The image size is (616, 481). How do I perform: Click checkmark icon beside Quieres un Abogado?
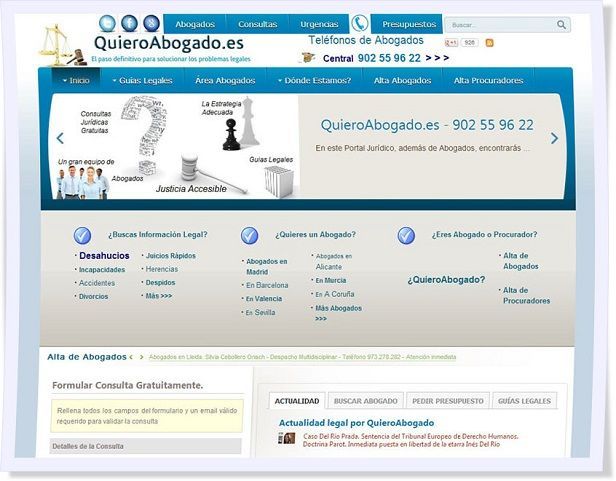(249, 236)
